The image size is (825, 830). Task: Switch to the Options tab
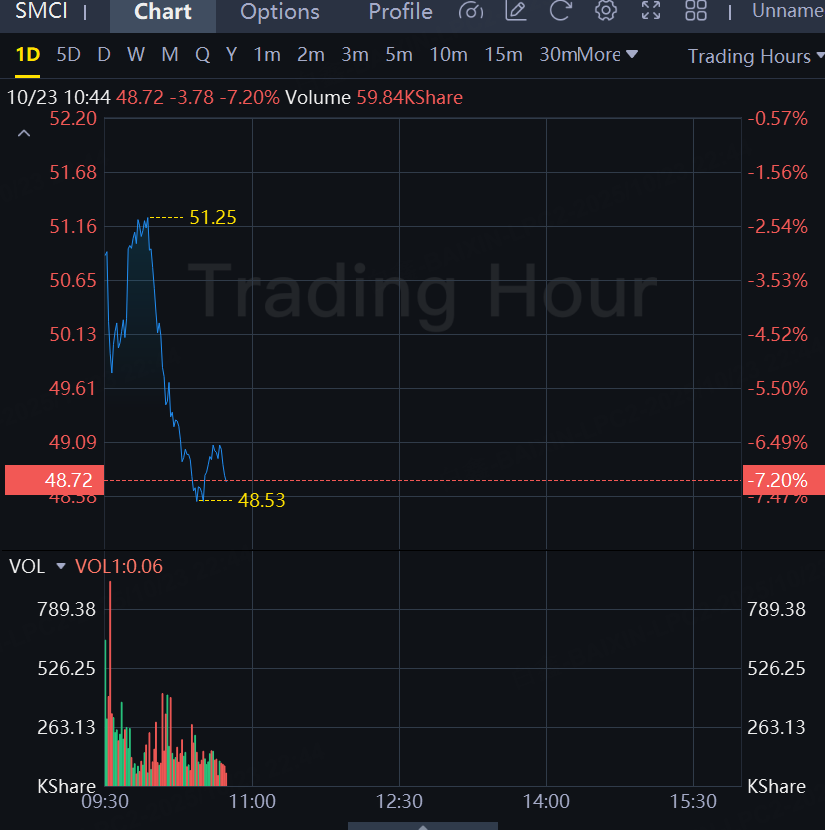280,12
